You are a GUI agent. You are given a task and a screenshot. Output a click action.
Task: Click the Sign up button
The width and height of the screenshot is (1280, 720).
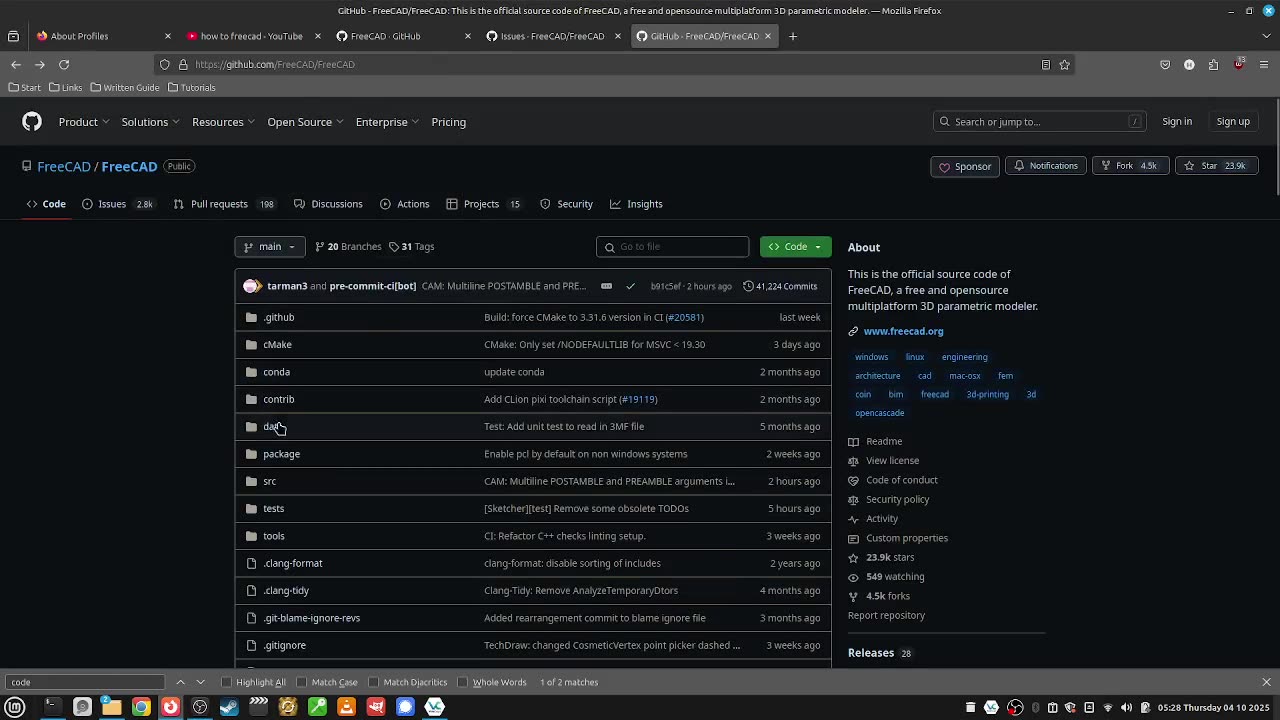[x=1233, y=122]
